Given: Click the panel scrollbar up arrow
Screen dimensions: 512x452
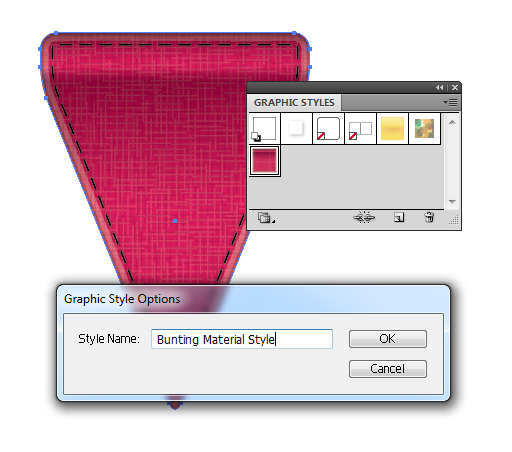Looking at the screenshot, I should tap(452, 122).
